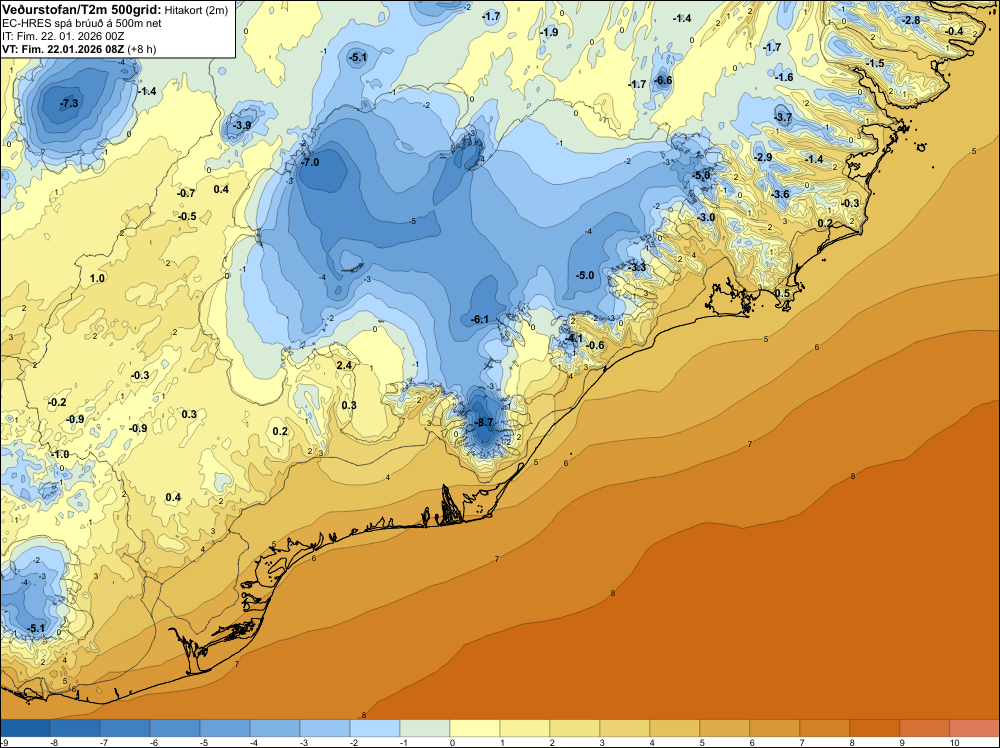
Task: Click the -1.5 temperature label
Action: click(x=876, y=63)
